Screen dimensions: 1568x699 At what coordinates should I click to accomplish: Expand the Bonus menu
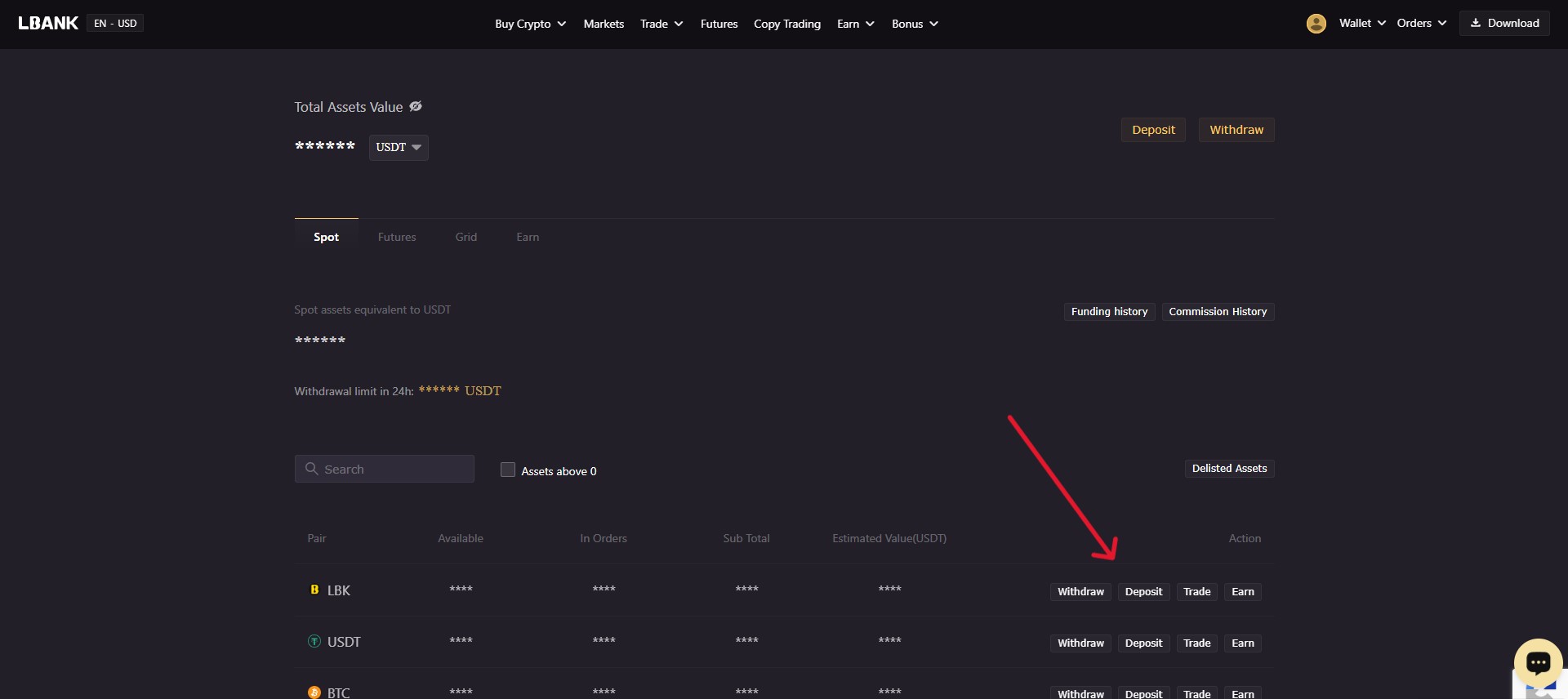pos(915,24)
